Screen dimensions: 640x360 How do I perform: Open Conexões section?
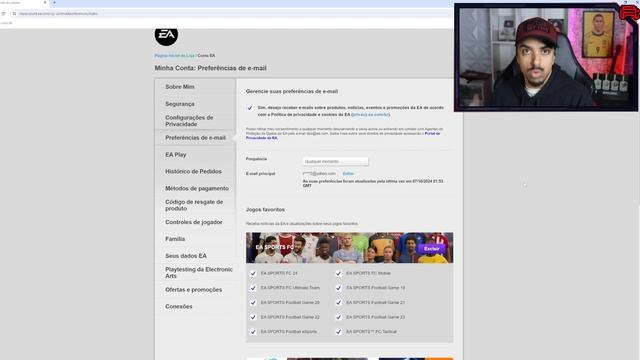(178, 307)
